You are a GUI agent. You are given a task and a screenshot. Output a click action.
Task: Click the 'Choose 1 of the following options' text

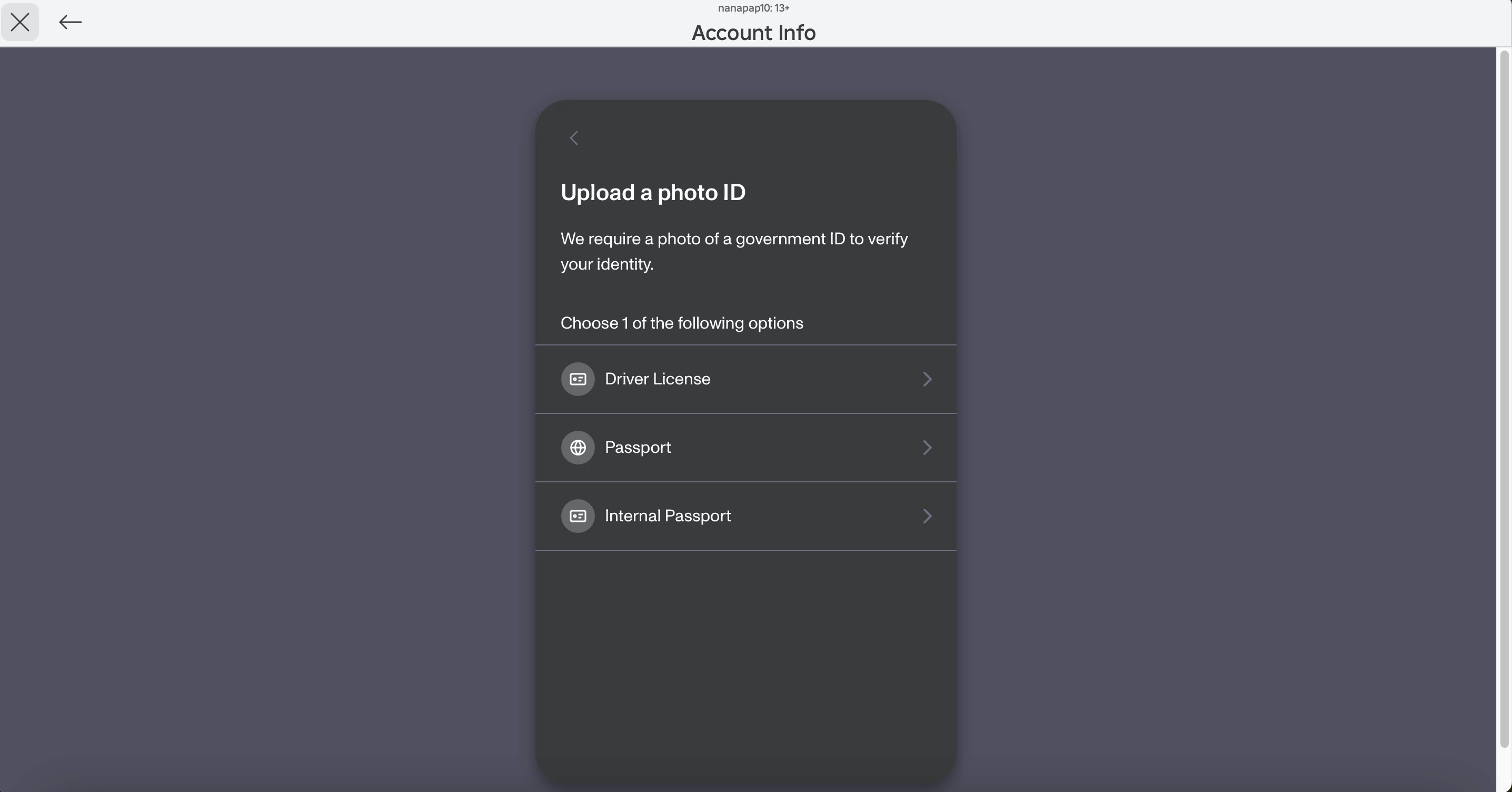(681, 323)
